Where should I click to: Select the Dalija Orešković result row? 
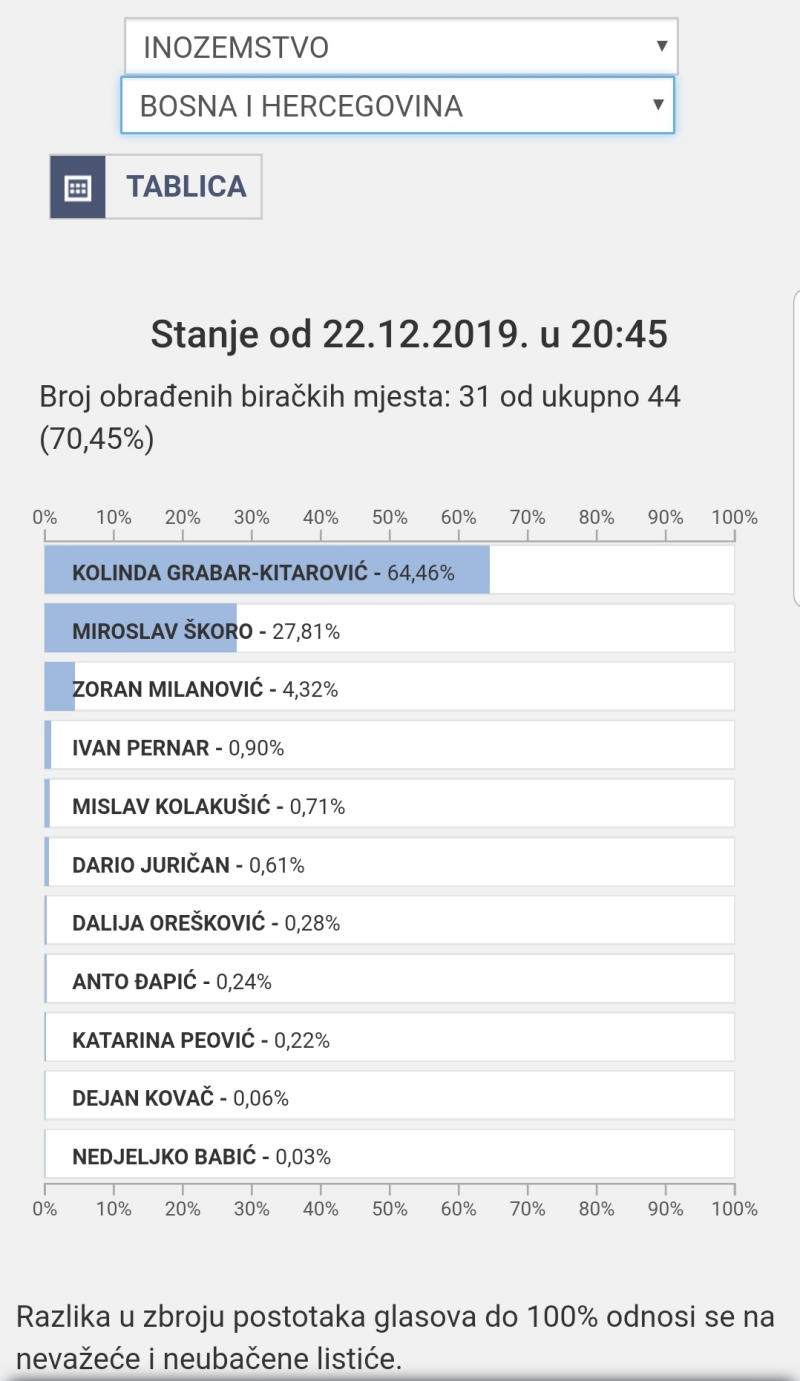click(390, 921)
